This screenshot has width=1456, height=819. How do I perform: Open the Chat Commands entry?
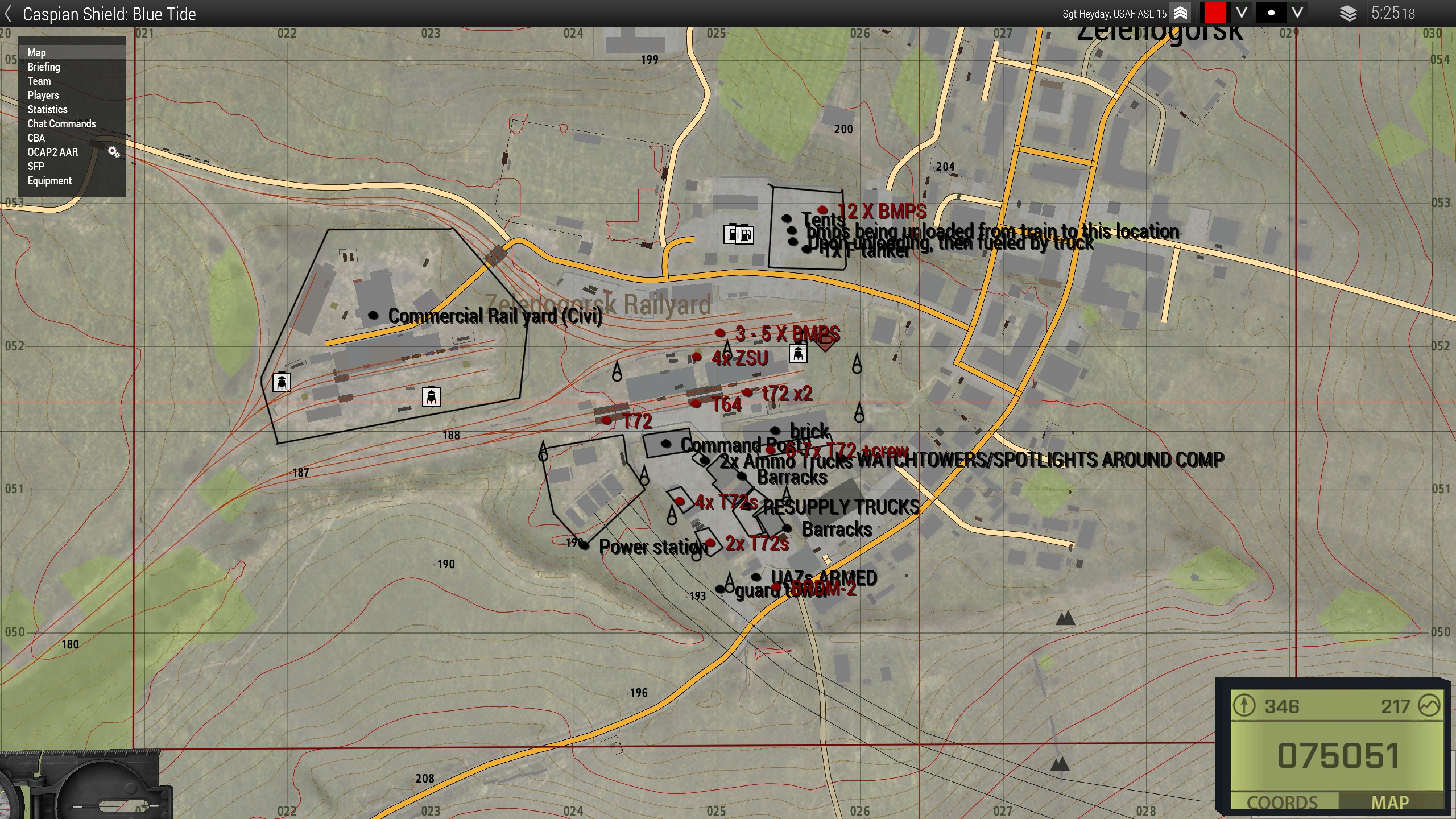pos(61,123)
